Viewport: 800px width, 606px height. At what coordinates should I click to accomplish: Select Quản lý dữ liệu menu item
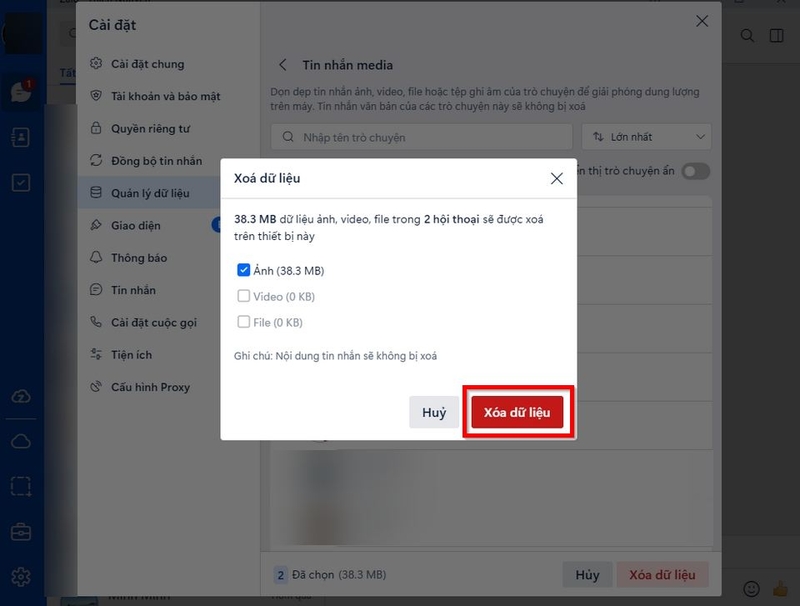[x=148, y=193]
